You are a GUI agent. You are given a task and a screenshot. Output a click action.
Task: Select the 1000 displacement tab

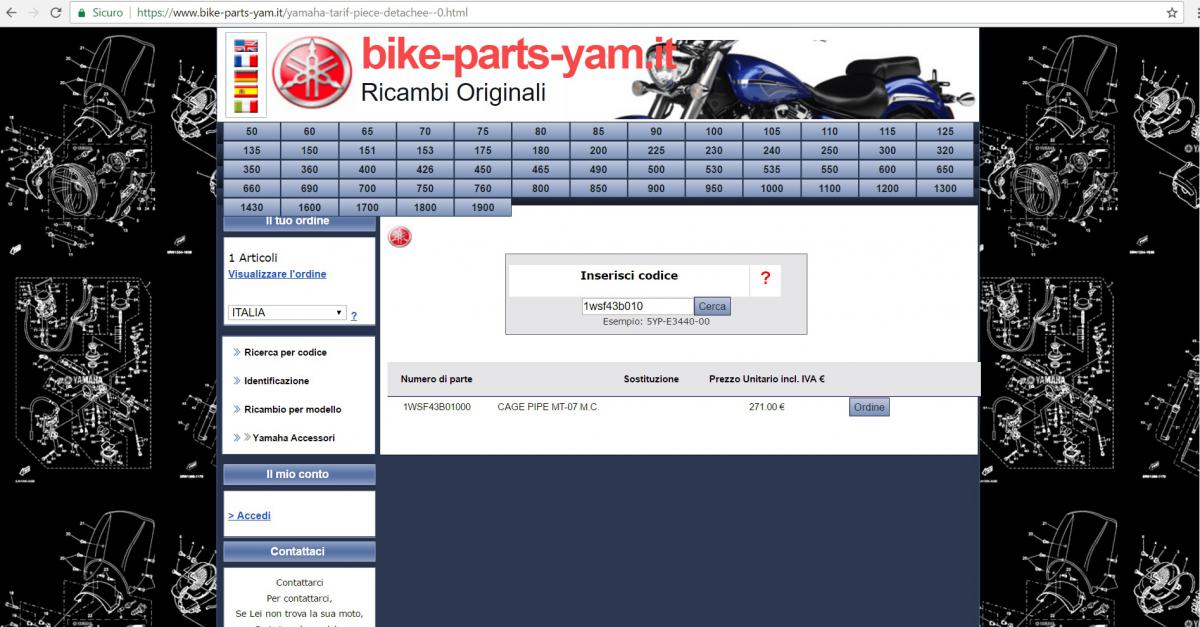771,189
